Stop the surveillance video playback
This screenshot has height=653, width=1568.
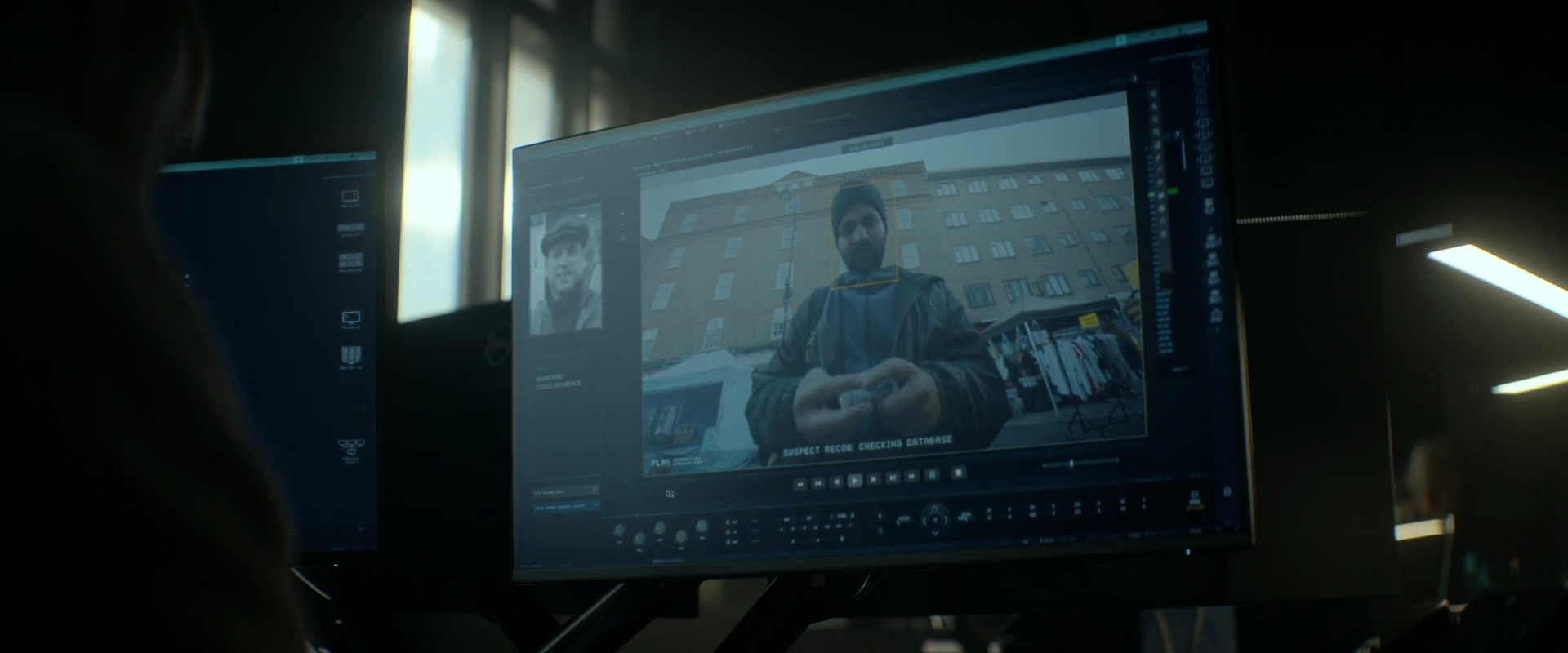960,473
